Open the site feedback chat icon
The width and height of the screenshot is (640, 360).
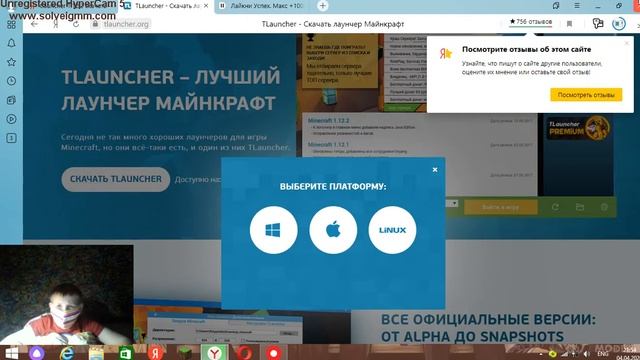[x=598, y=24]
